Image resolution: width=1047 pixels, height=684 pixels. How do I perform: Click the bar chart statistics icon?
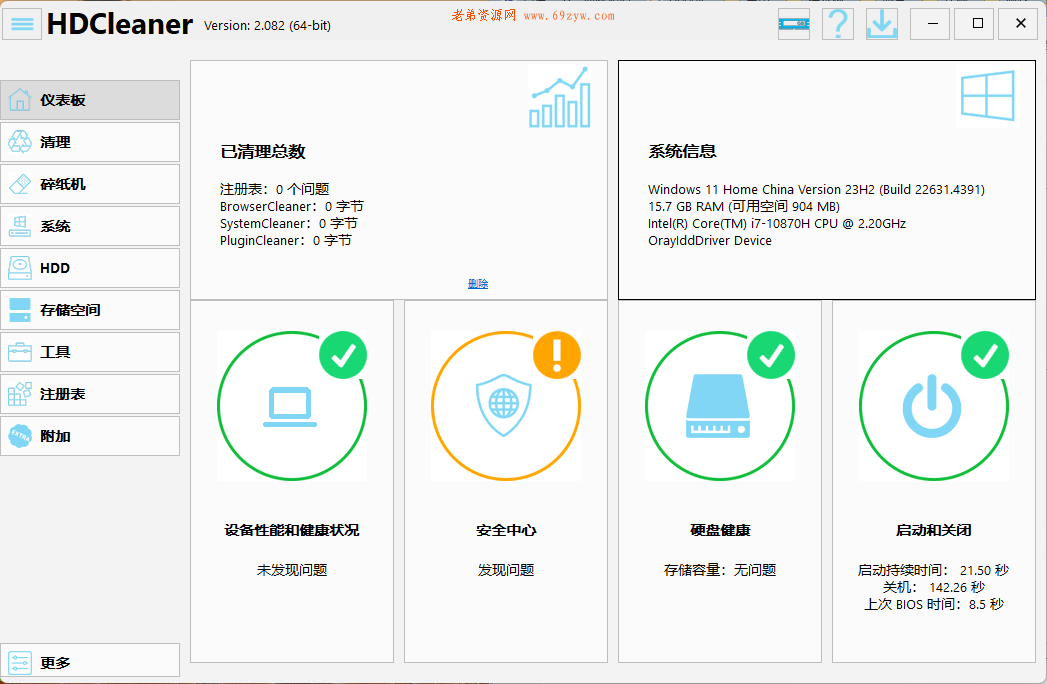point(560,97)
